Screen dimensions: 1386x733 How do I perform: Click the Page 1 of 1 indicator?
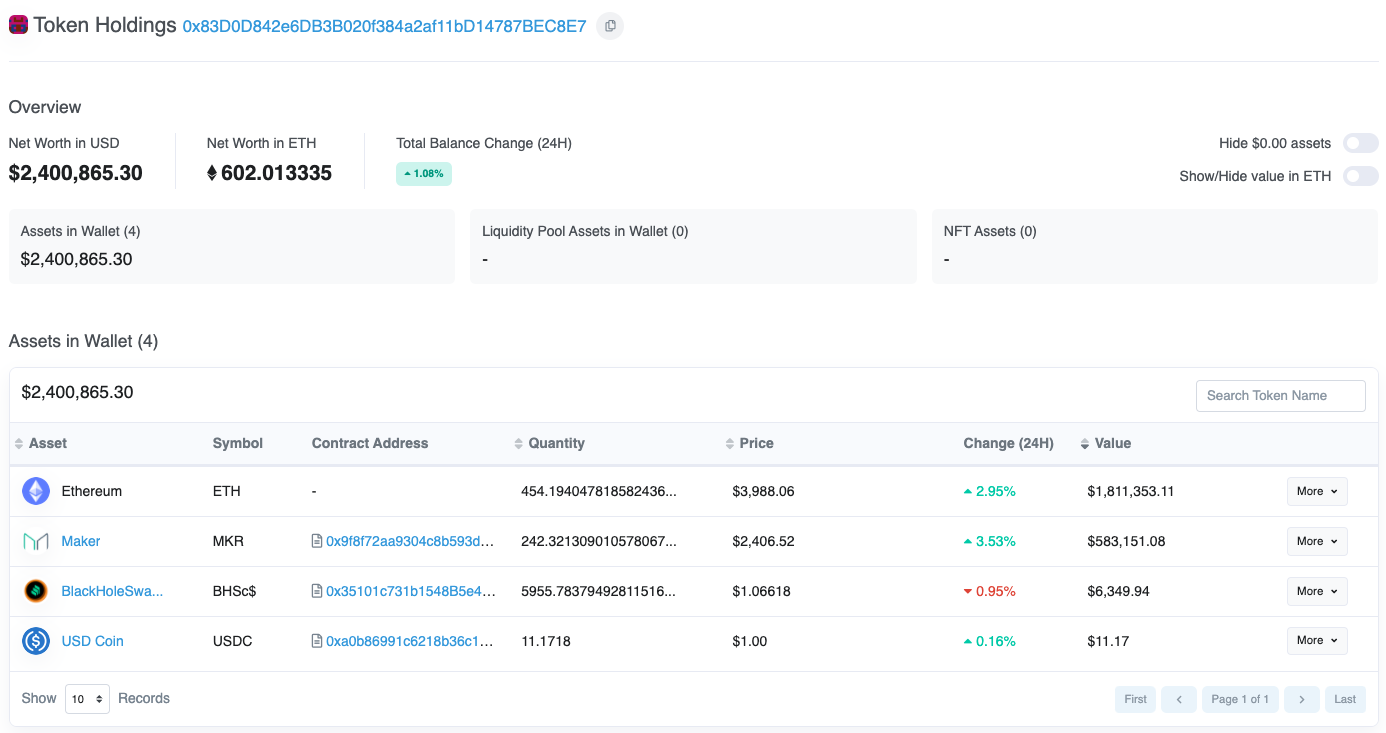click(1240, 699)
